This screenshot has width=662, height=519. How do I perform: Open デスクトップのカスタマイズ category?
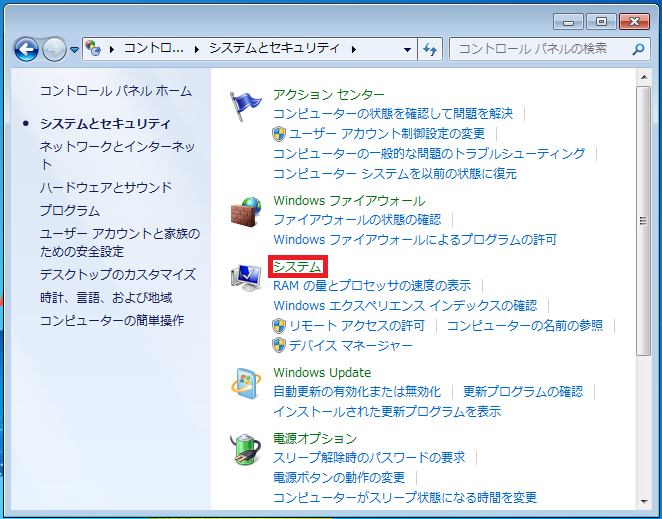click(118, 274)
